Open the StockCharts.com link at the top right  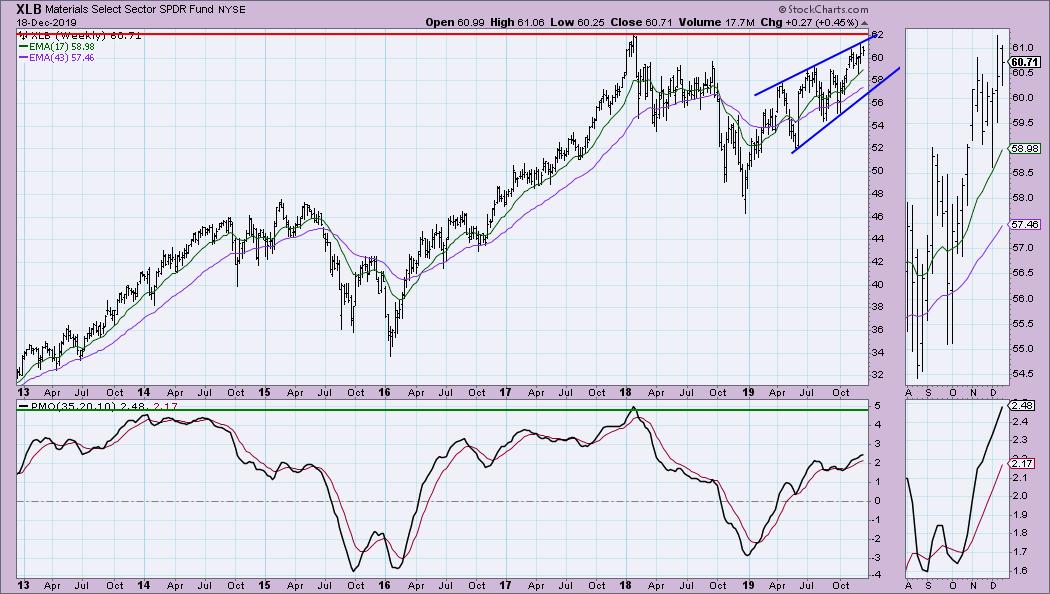[828, 9]
